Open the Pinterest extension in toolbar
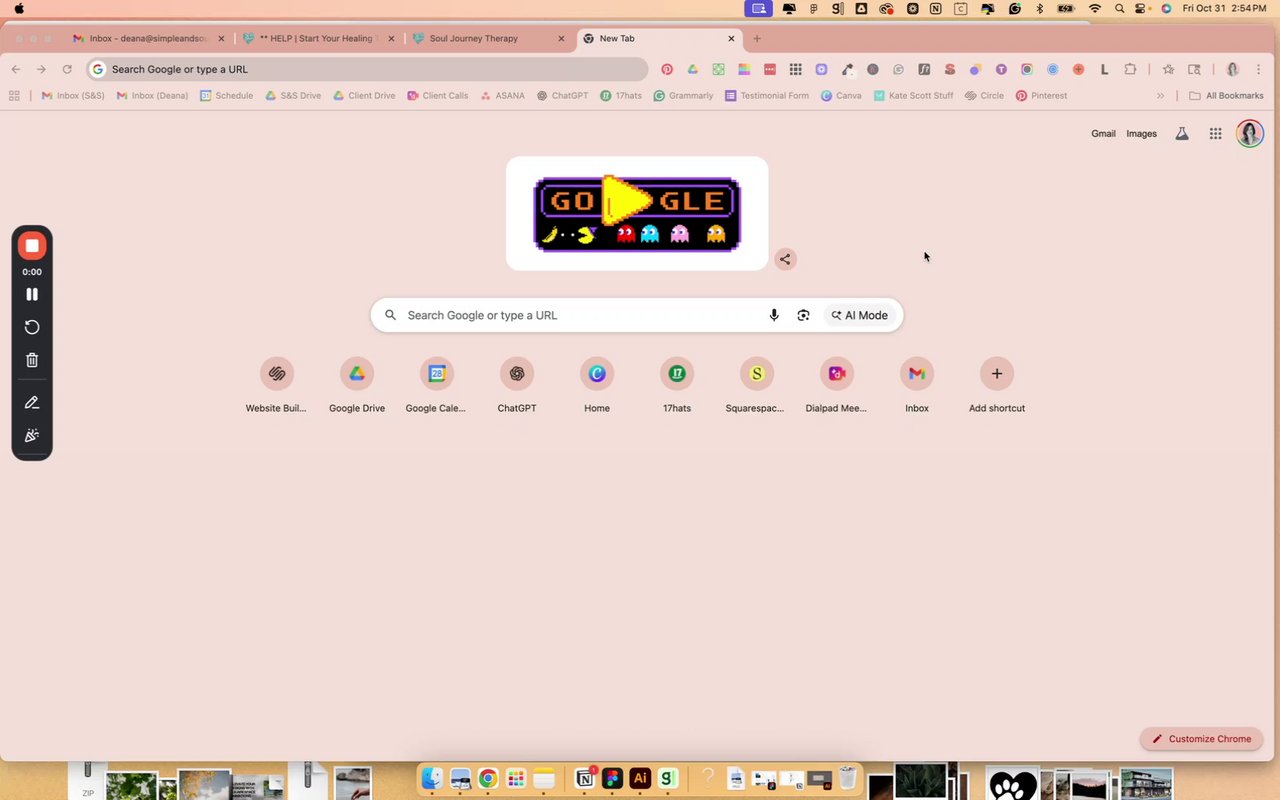 [667, 69]
